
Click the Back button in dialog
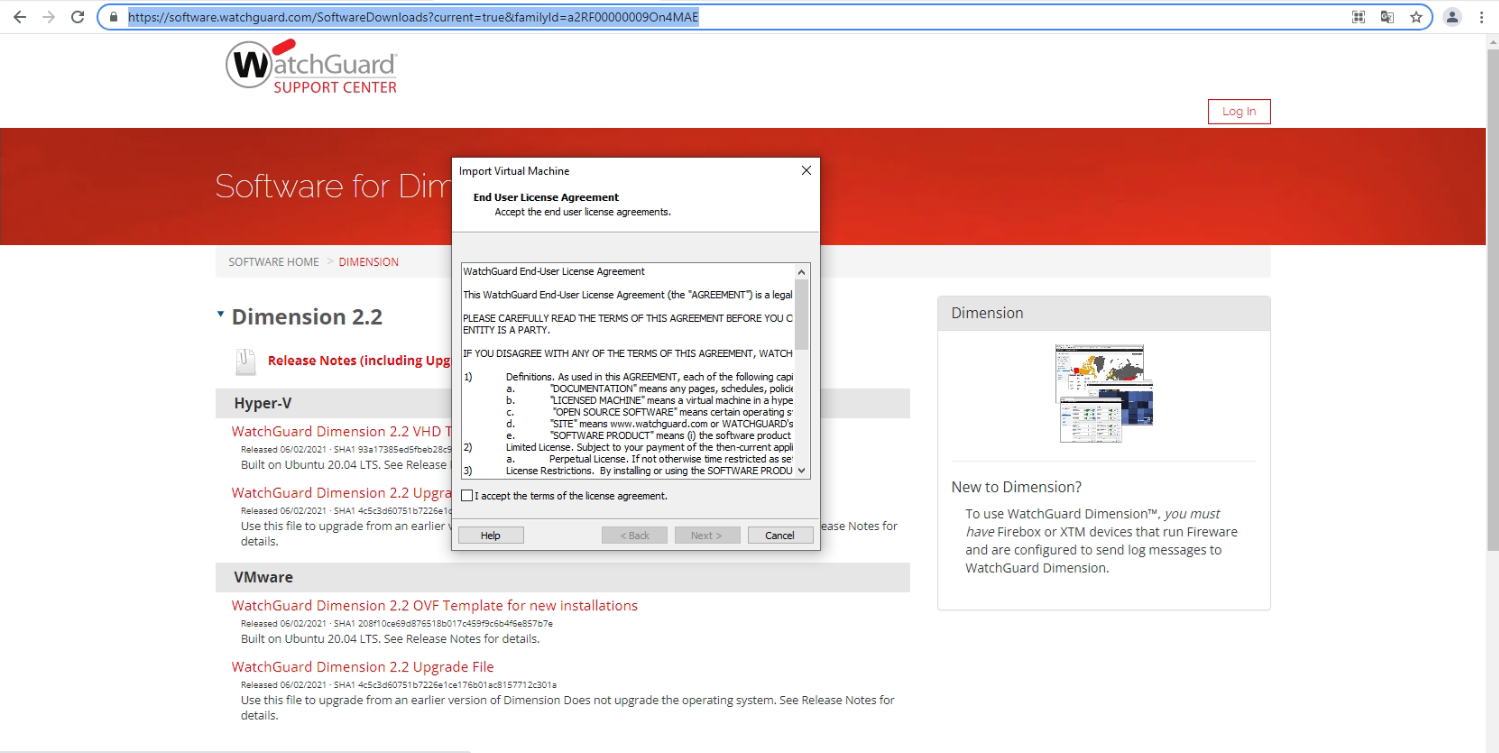[634, 535]
